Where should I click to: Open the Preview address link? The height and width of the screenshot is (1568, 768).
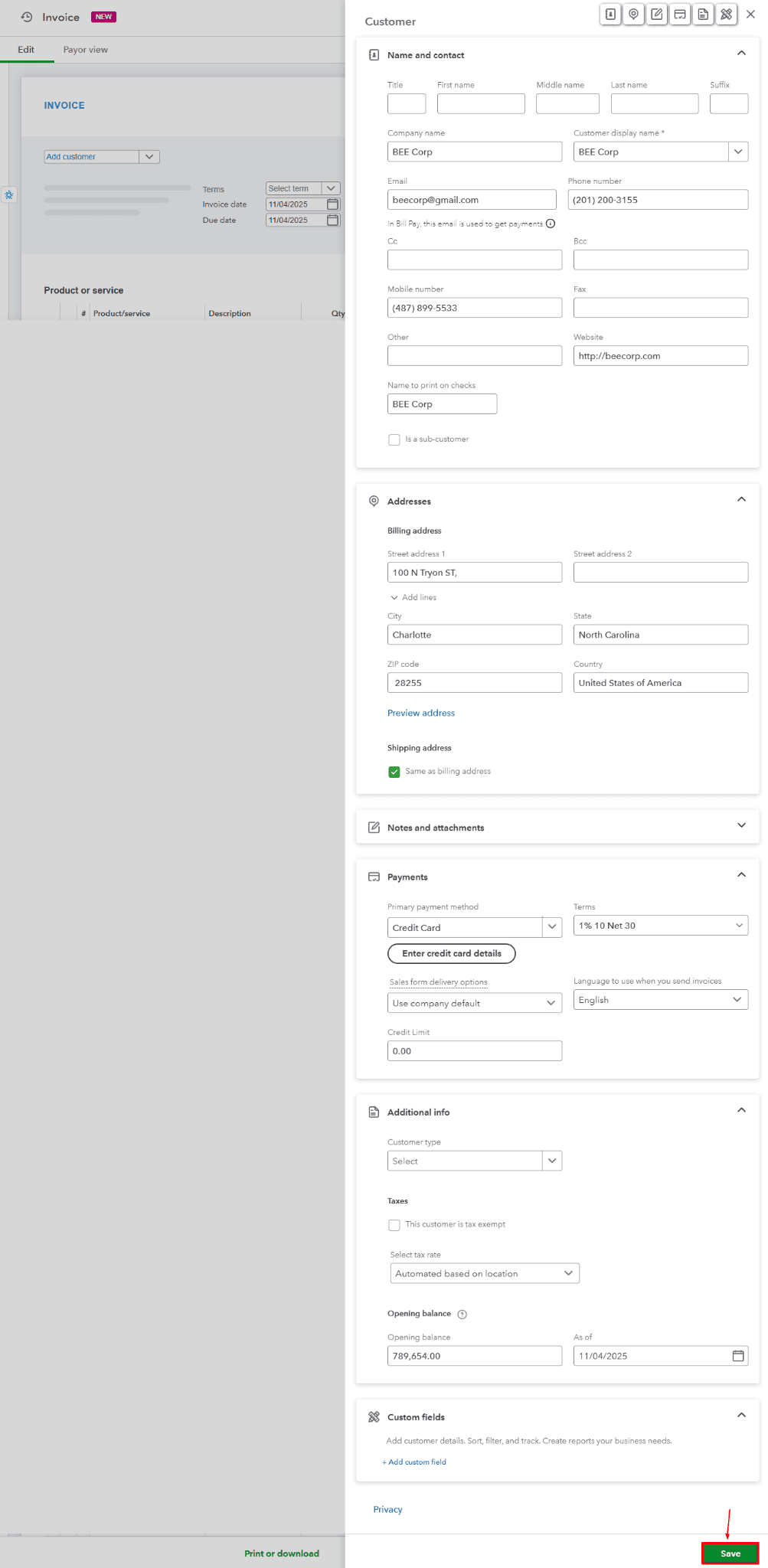coord(421,713)
